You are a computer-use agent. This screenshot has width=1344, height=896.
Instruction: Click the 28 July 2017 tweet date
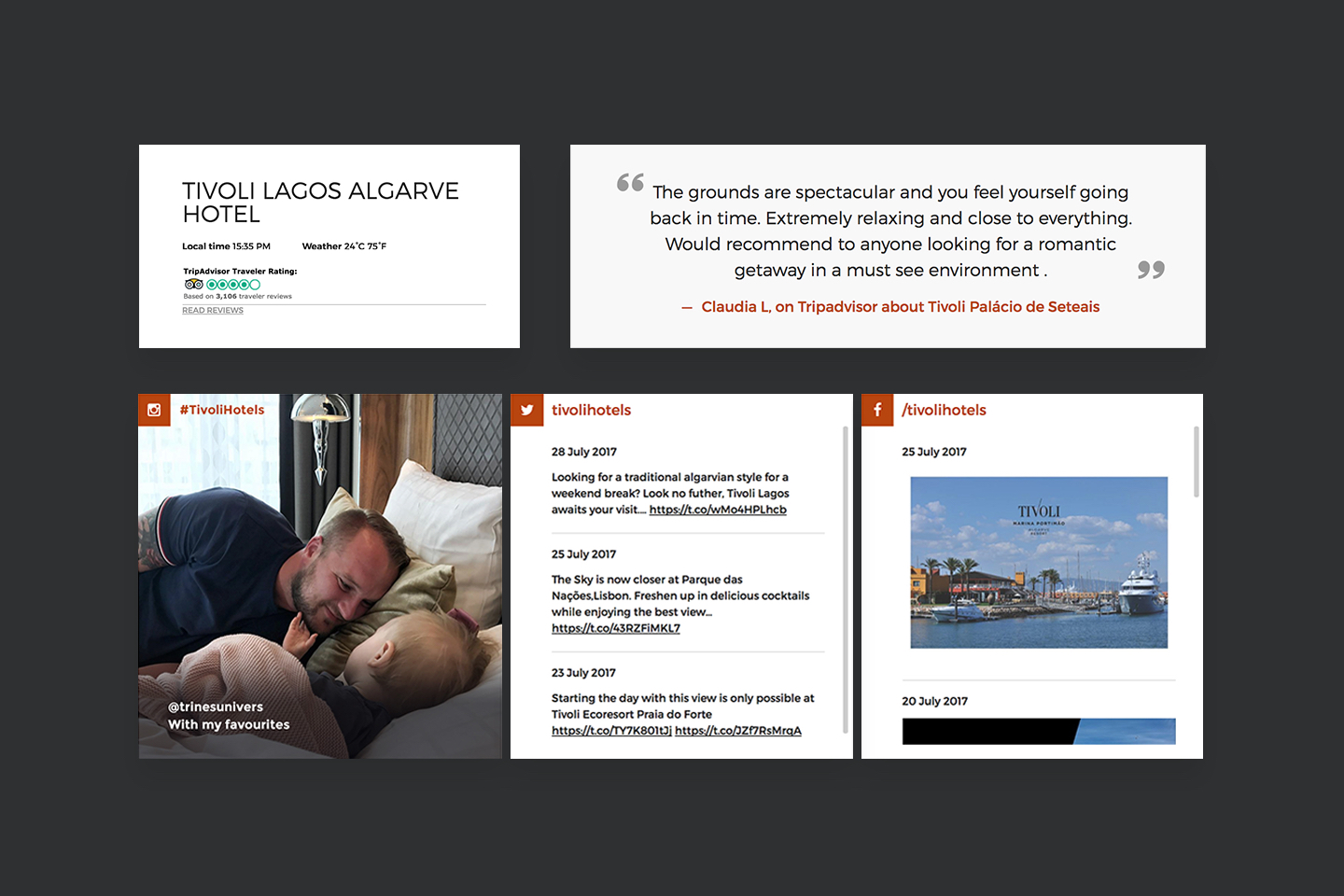pyautogui.click(x=584, y=452)
